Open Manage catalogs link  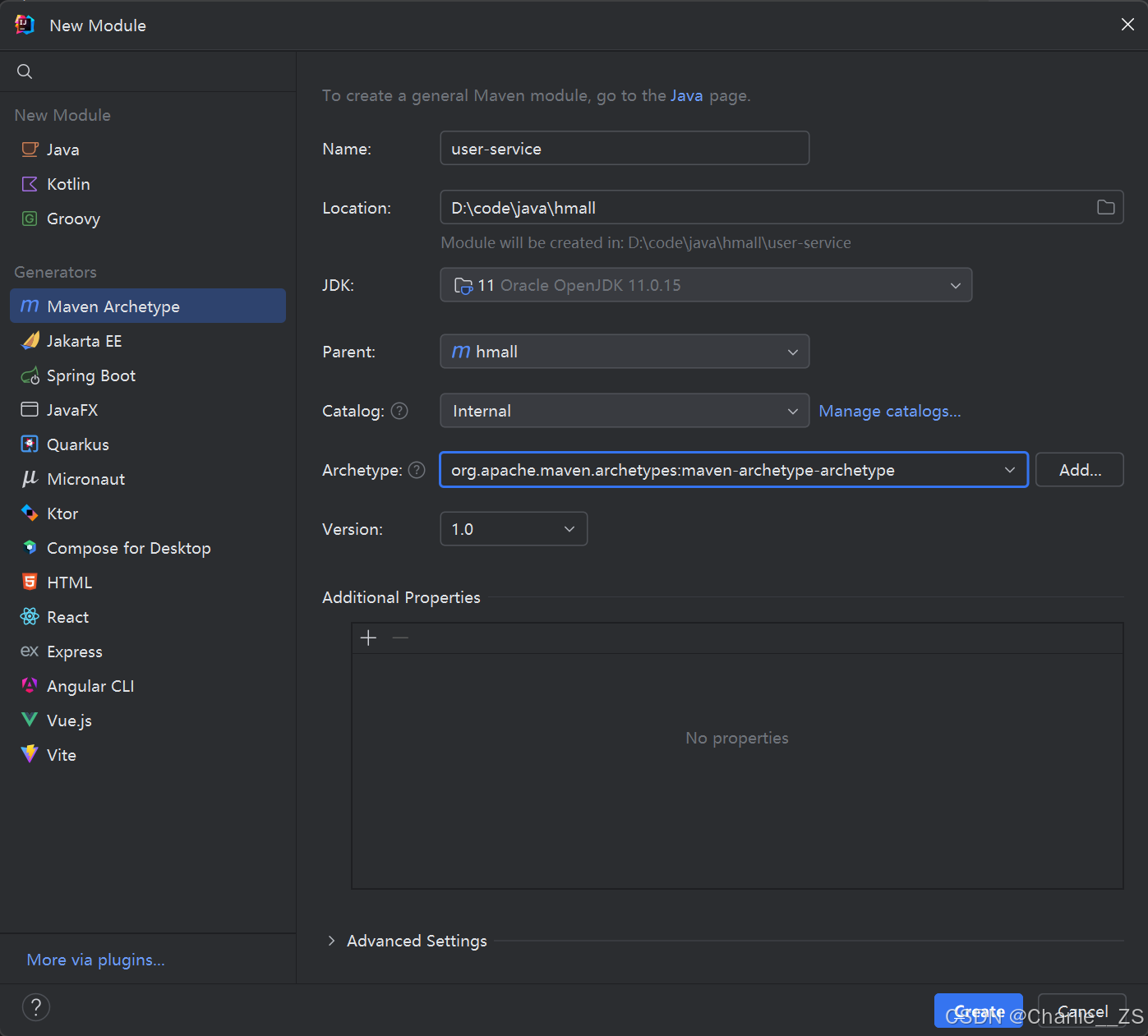[890, 411]
